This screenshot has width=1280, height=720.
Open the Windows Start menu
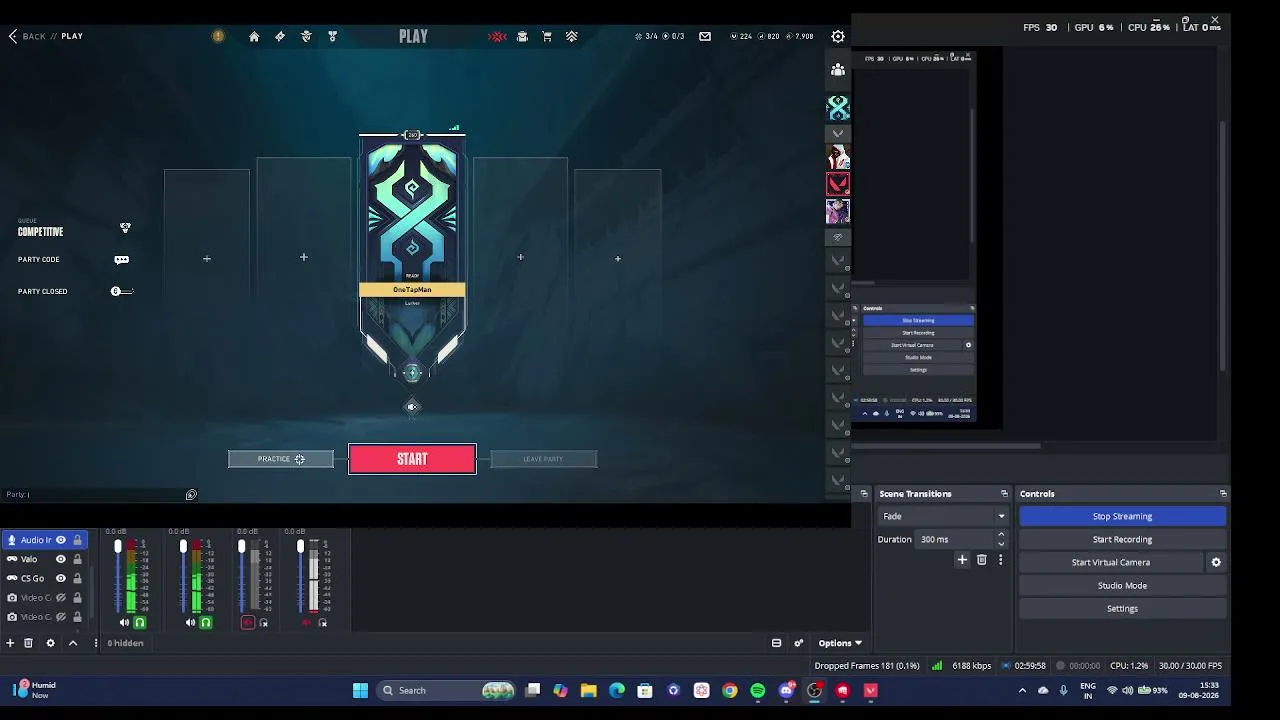[360, 690]
